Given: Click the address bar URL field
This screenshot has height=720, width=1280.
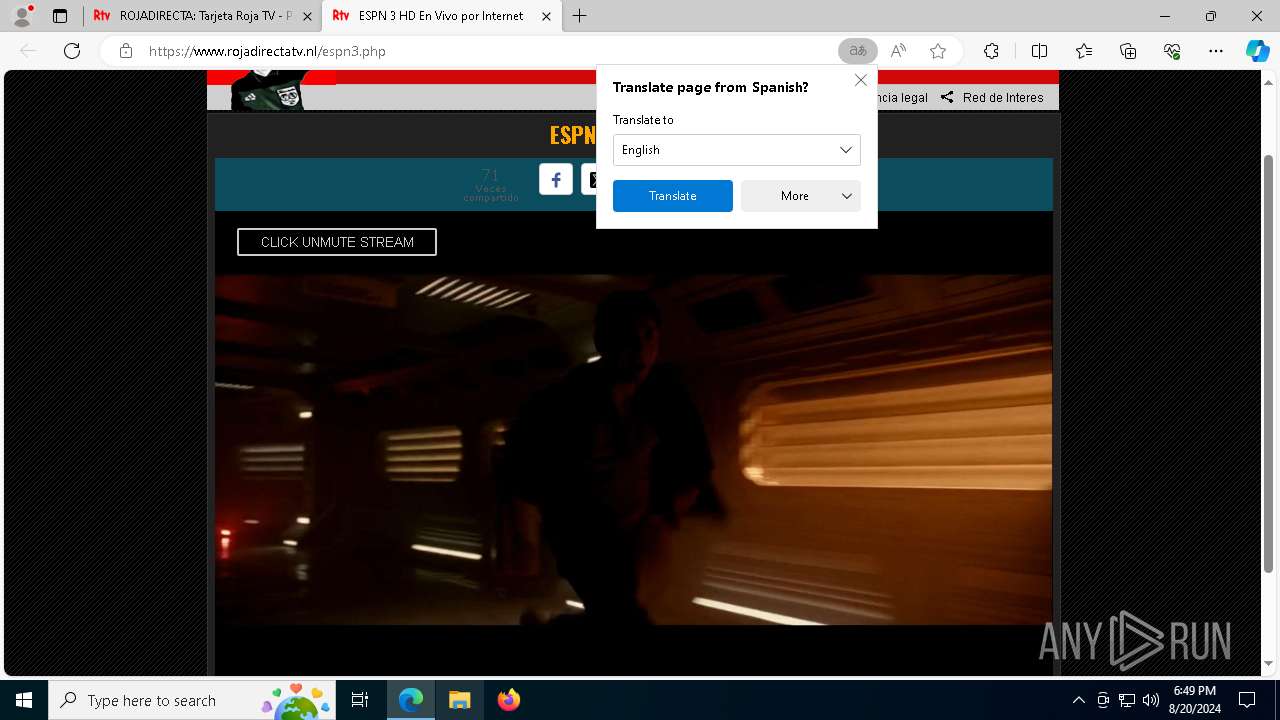Looking at the screenshot, I should tap(480, 51).
